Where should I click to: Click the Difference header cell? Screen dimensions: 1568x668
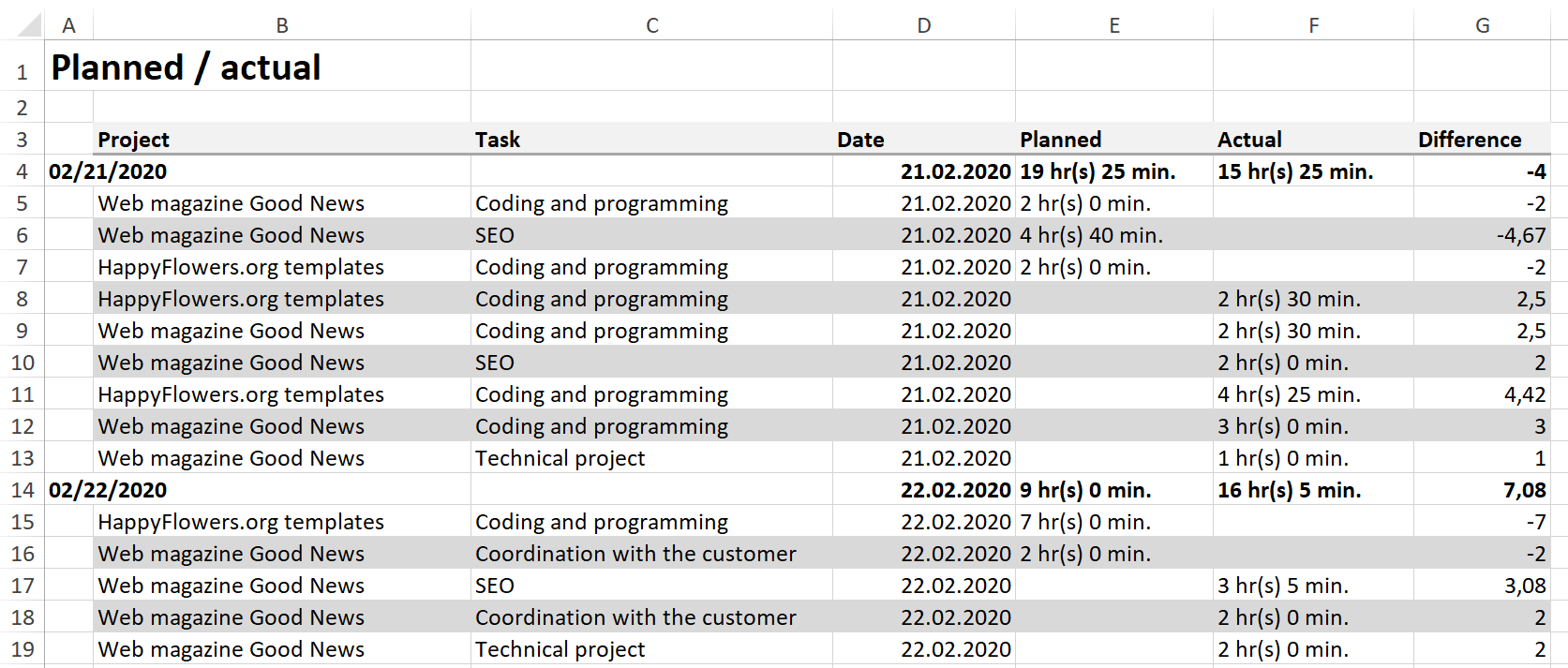click(x=1482, y=139)
